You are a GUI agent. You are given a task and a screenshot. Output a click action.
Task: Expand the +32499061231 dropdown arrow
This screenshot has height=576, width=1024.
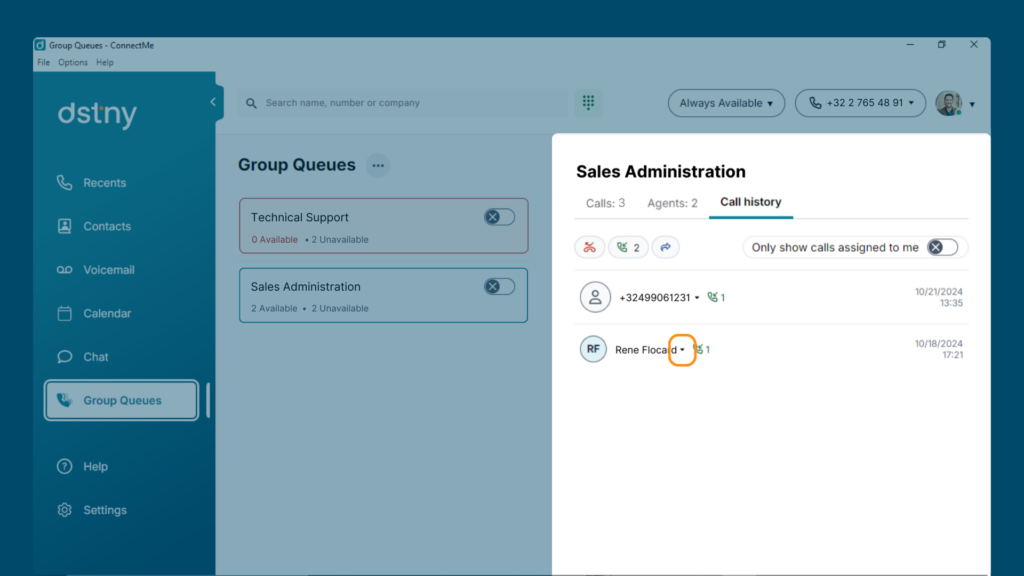coord(697,298)
